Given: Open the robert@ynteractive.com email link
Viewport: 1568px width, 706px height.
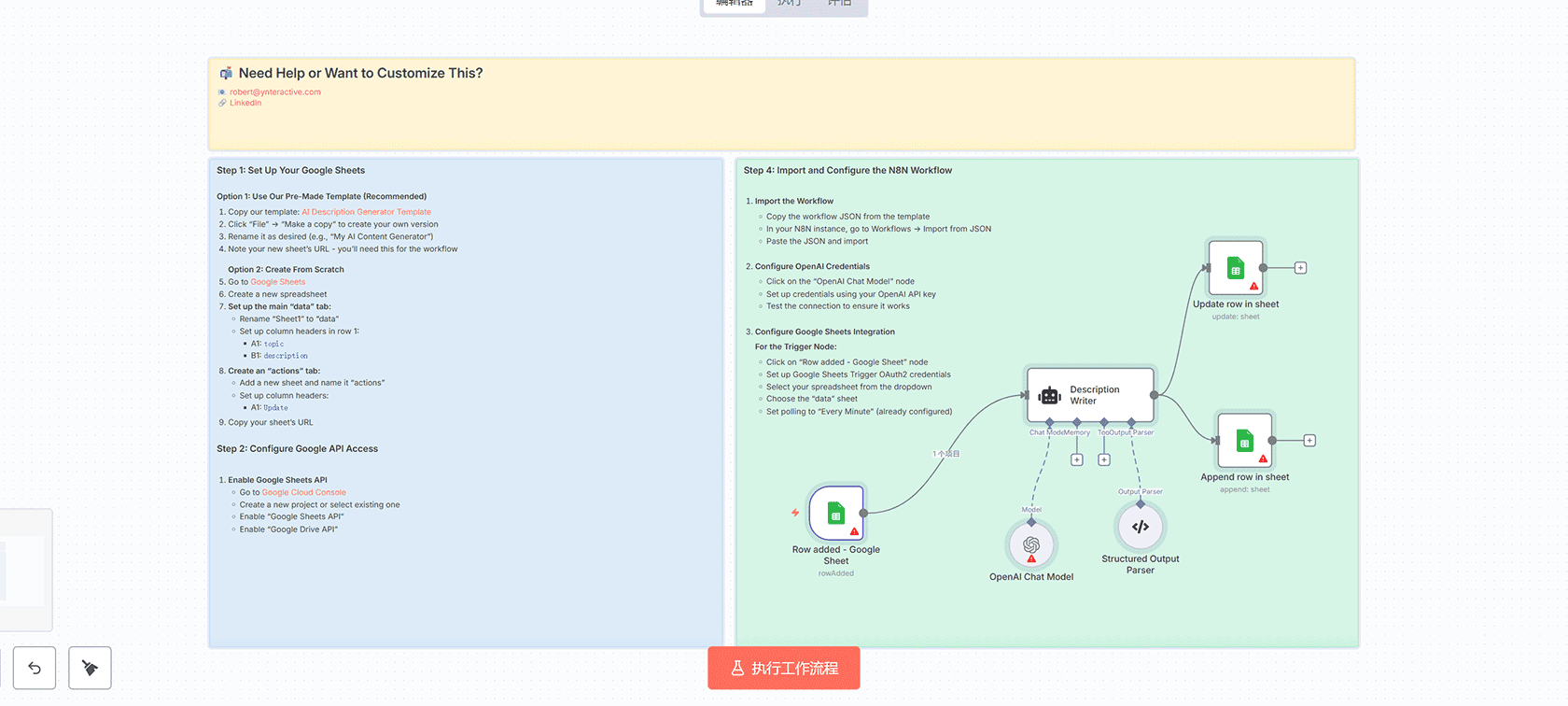Looking at the screenshot, I should tap(275, 92).
